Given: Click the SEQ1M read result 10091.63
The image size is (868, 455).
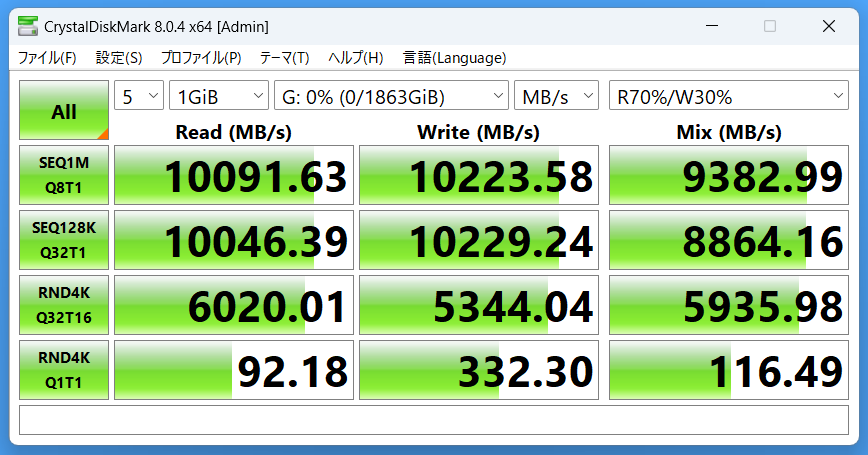Looking at the screenshot, I should pos(234,175).
